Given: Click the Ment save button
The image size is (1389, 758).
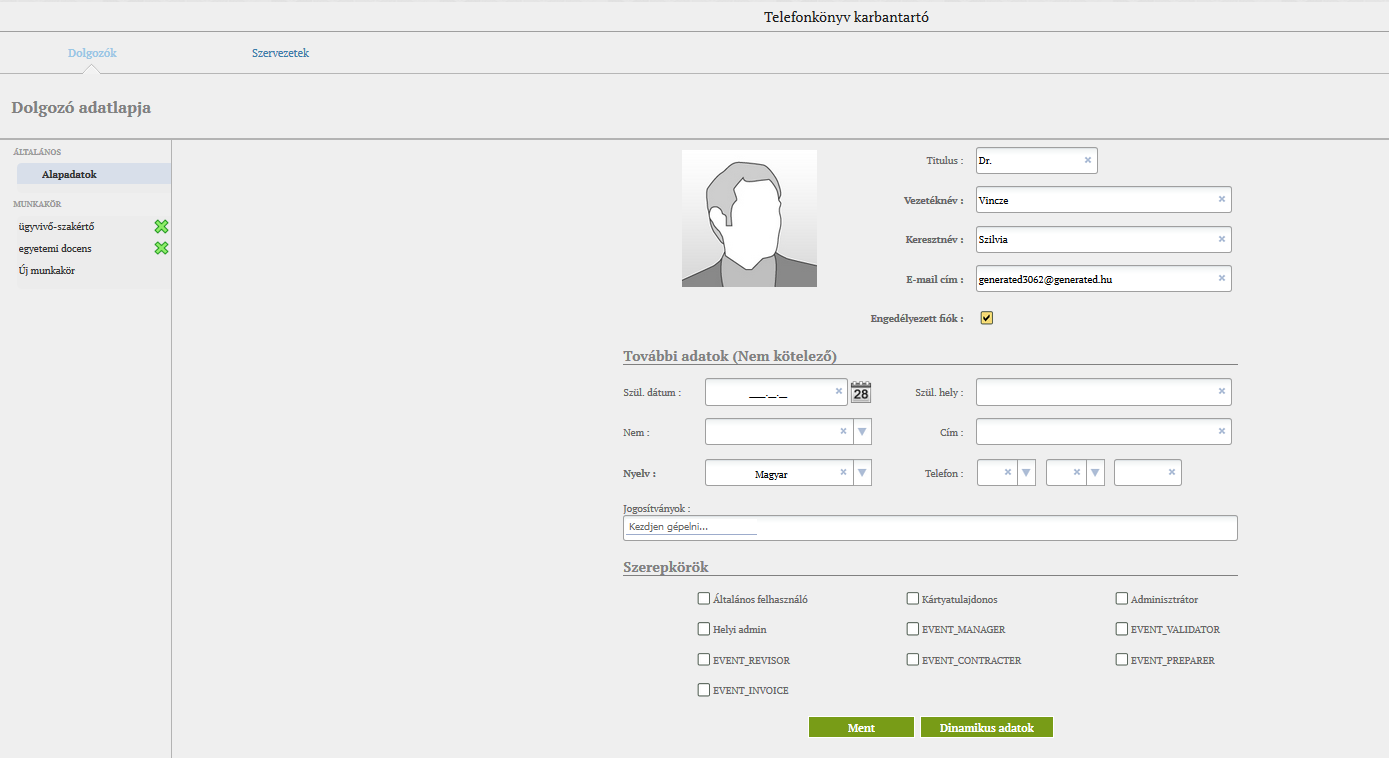Looking at the screenshot, I should click(x=861, y=727).
